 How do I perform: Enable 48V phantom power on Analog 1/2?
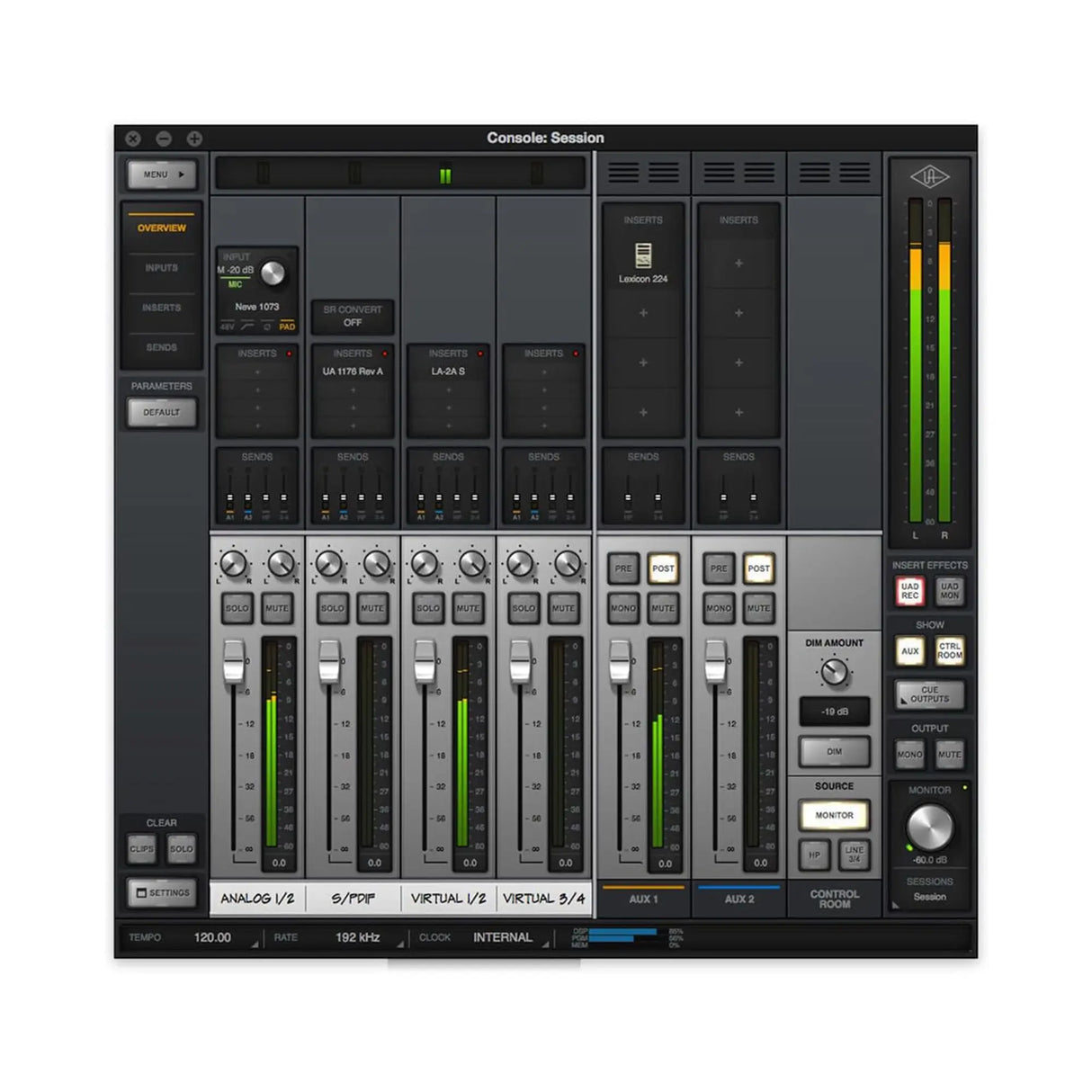[227, 326]
